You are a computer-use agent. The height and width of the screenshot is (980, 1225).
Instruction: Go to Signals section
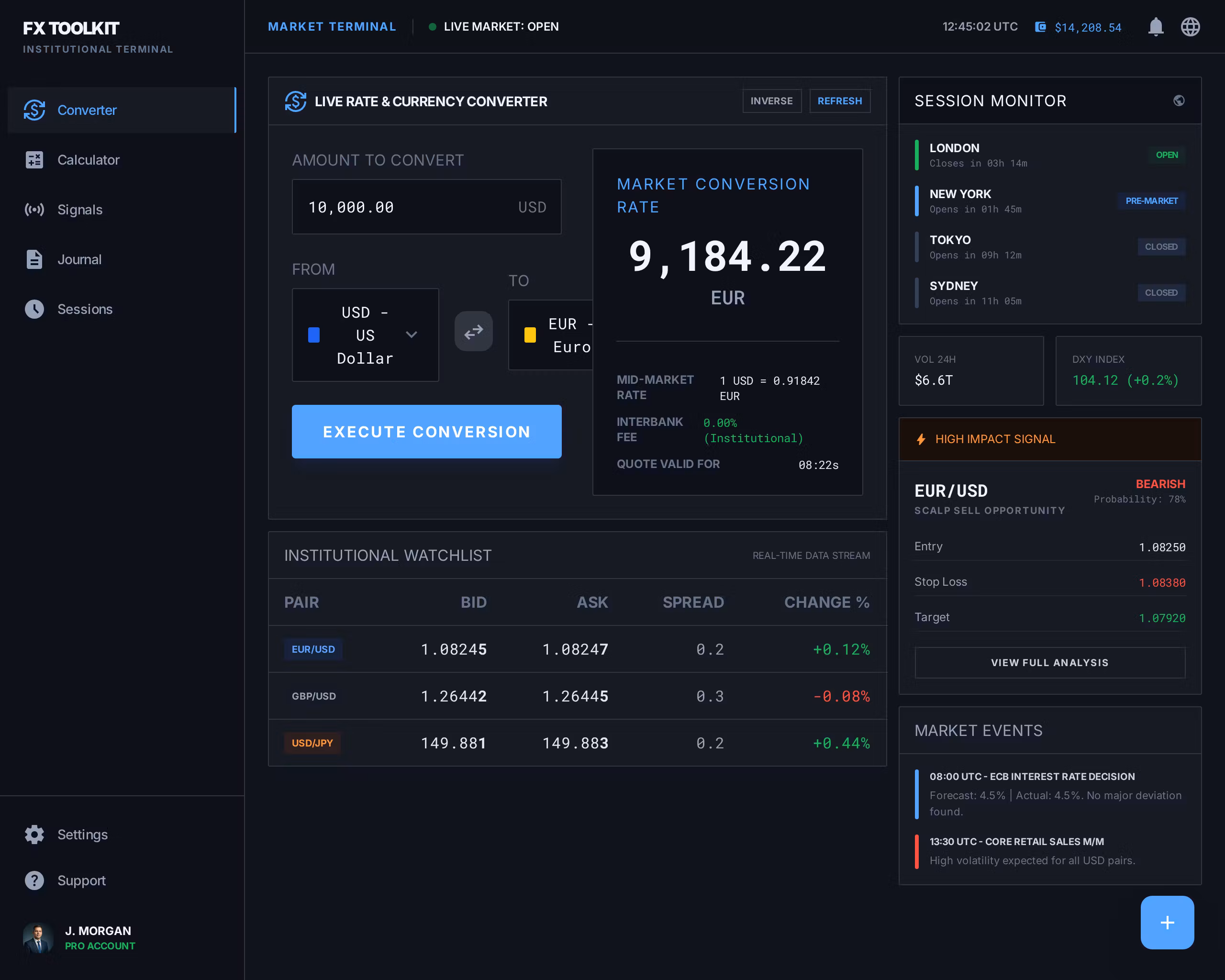122,210
